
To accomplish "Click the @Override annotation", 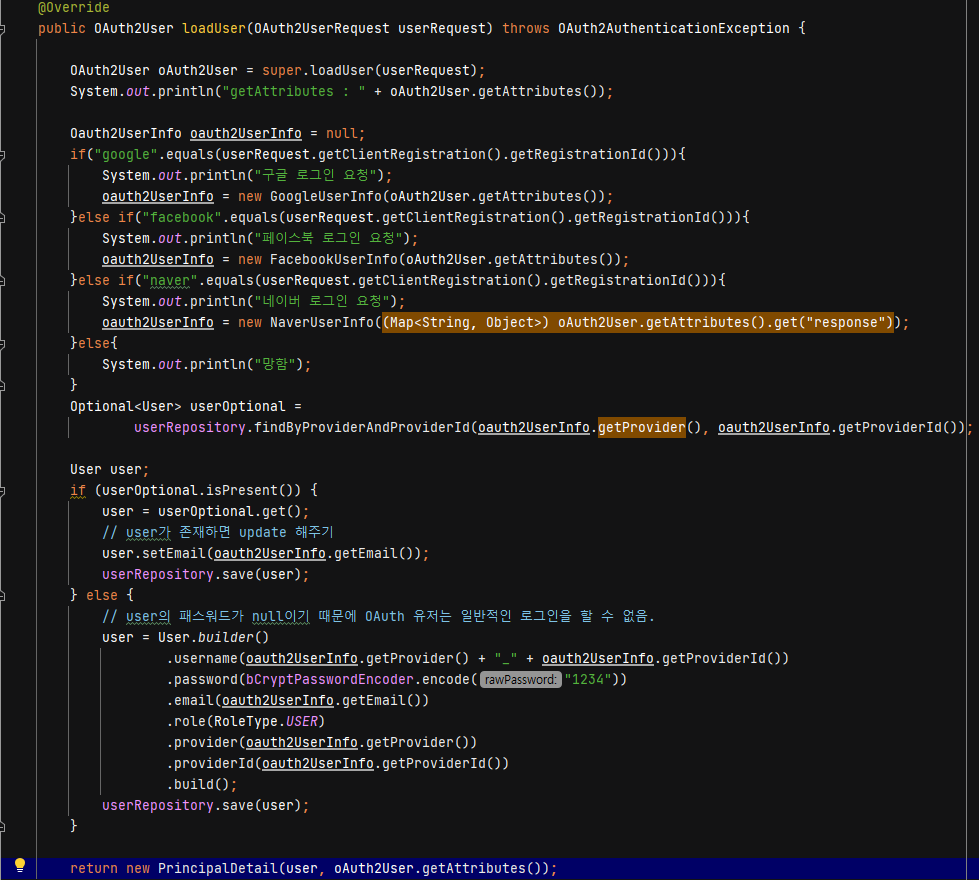I will click(74, 7).
